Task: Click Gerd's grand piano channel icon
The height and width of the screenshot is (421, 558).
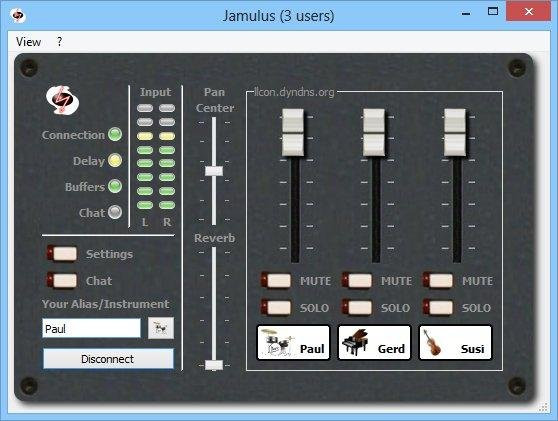Action: click(355, 342)
